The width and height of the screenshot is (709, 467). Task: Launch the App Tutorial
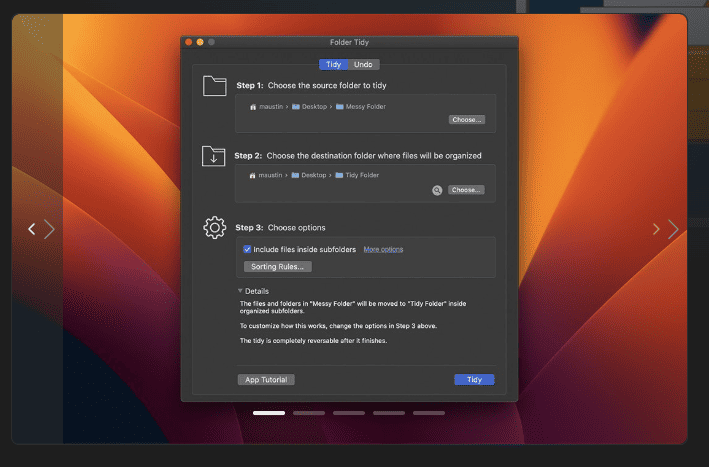click(x=266, y=380)
